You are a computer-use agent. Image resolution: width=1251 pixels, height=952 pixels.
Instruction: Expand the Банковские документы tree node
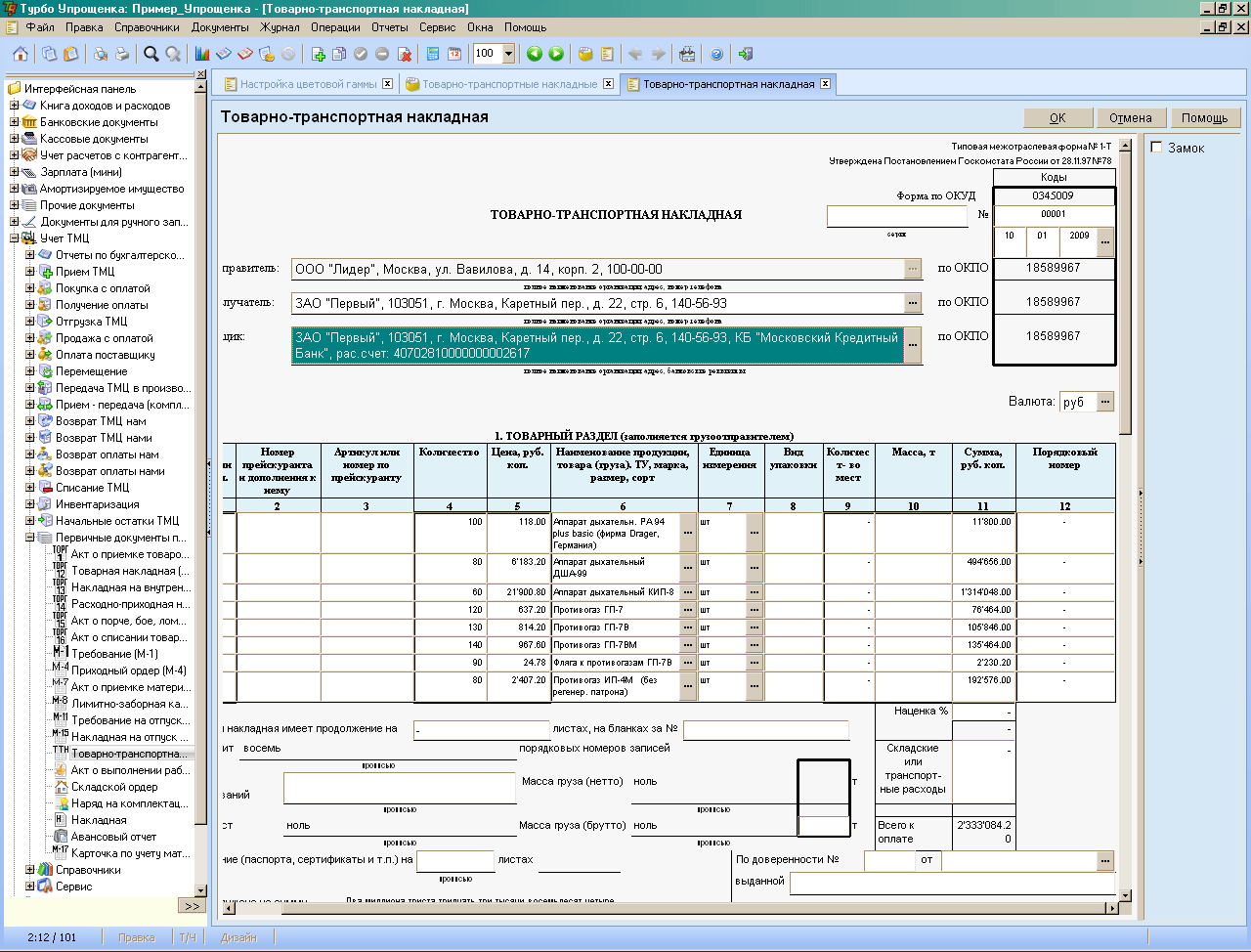[x=14, y=122]
